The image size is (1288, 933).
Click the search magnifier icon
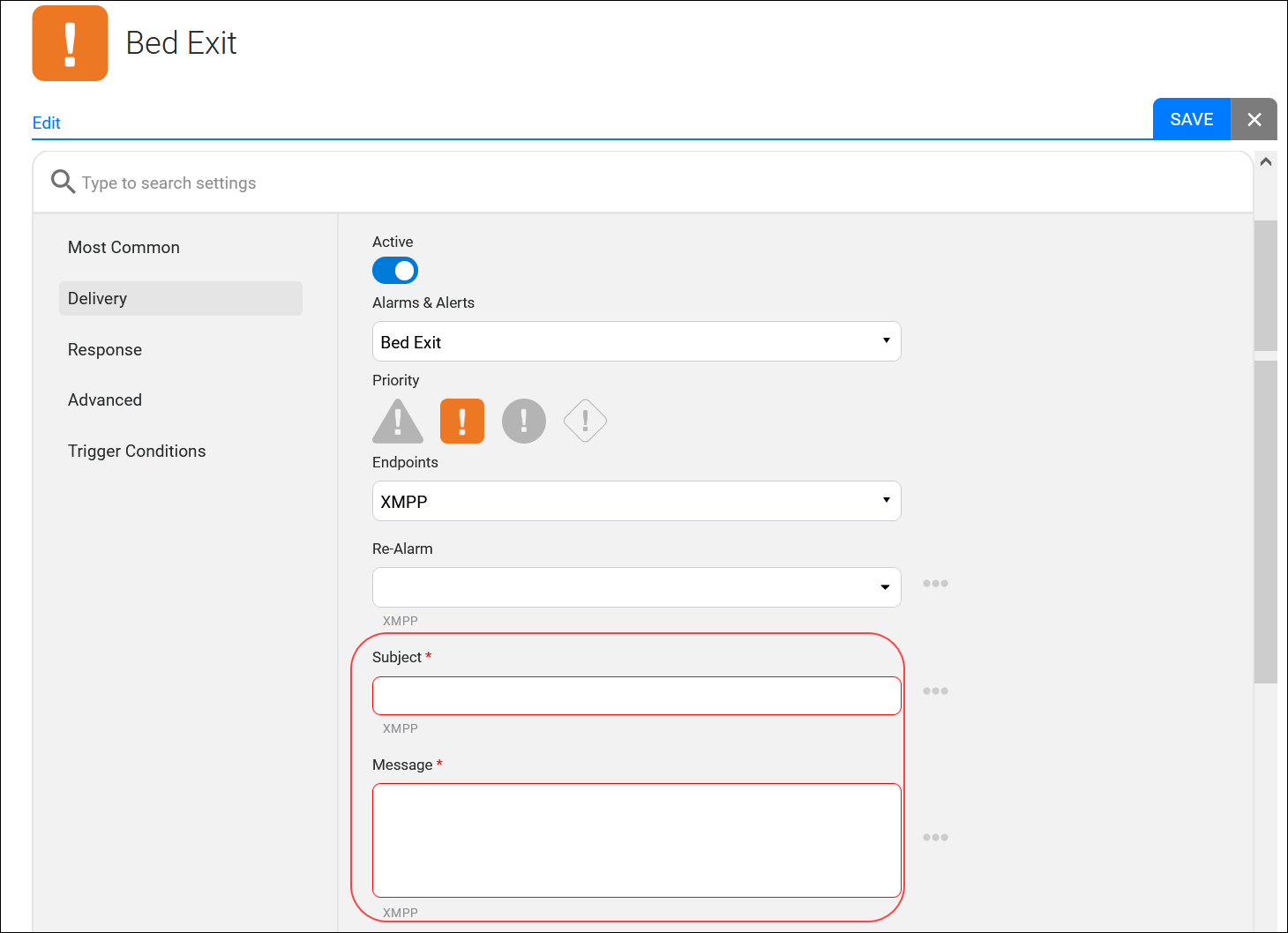pyautogui.click(x=63, y=182)
